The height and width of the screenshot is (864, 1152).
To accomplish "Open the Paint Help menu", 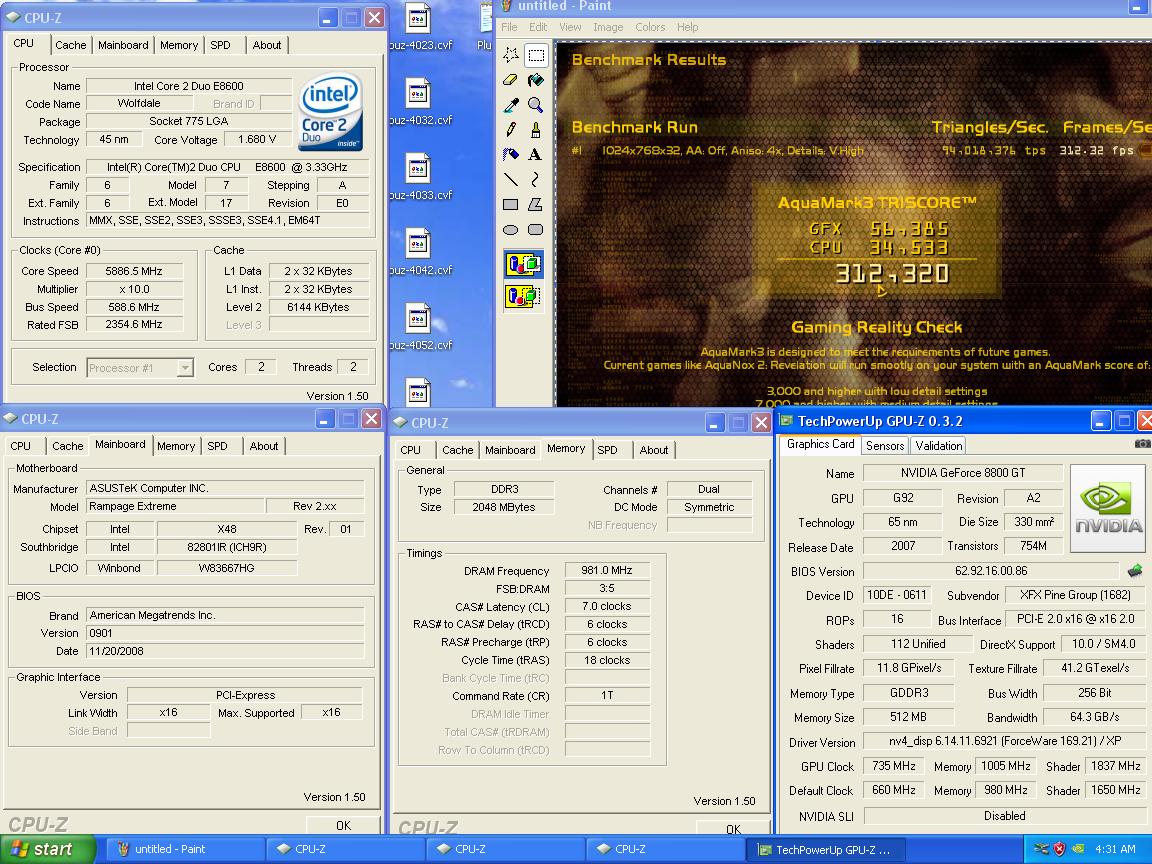I will (688, 27).
